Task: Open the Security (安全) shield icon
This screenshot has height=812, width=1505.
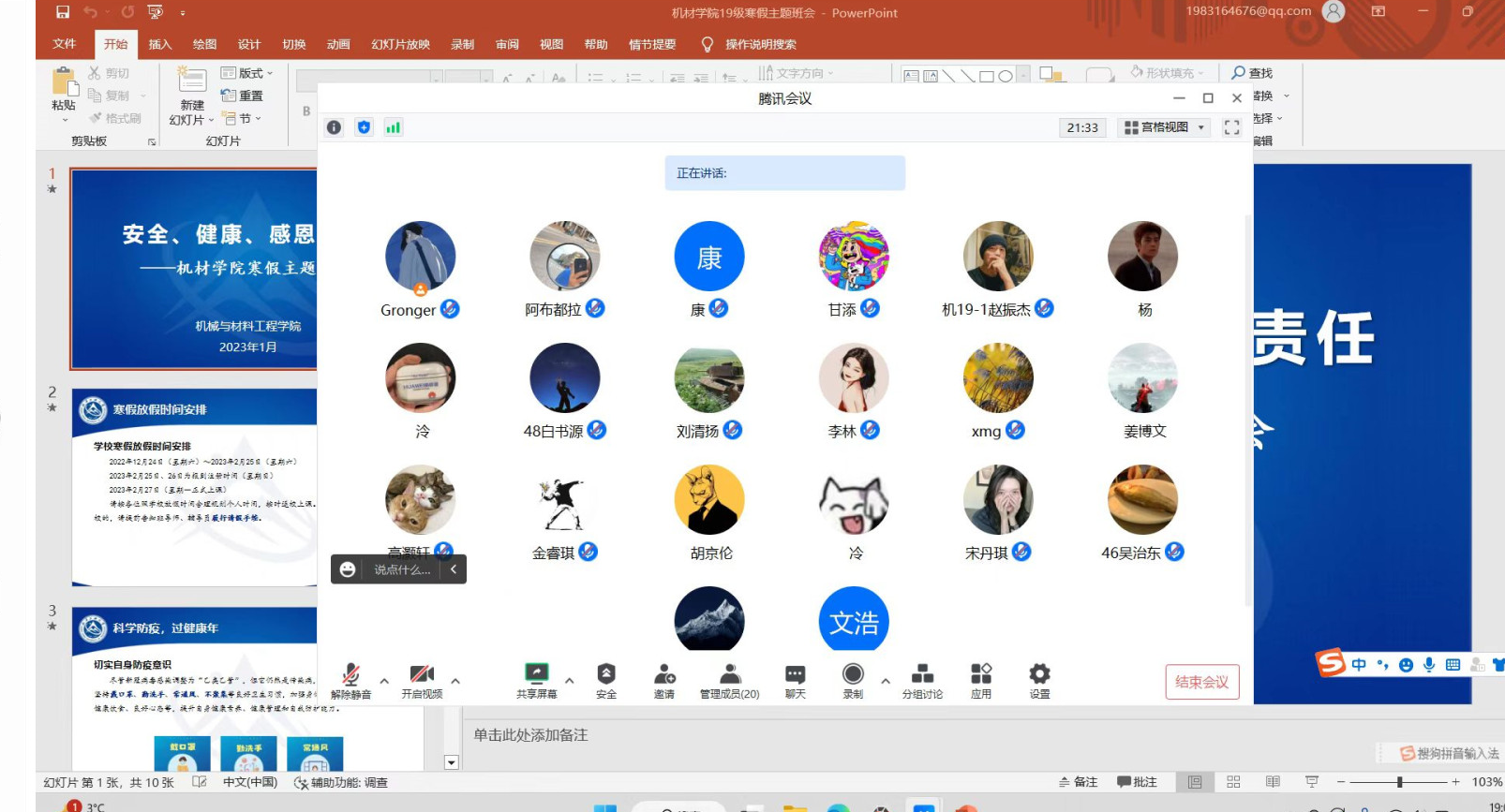Action: [x=606, y=675]
